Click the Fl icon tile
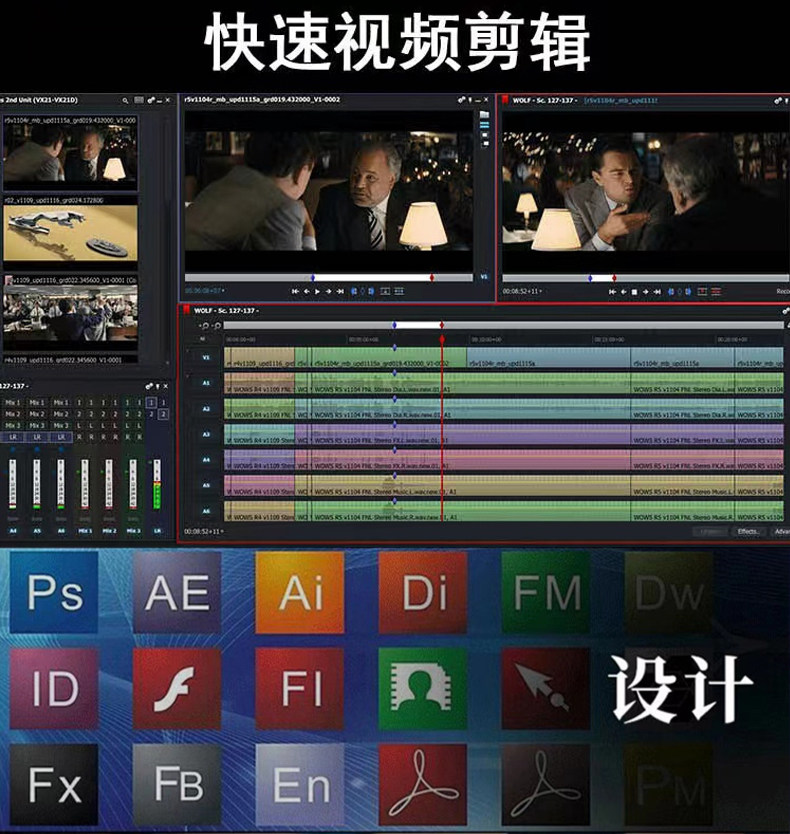The image size is (790, 834). pyautogui.click(x=300, y=688)
